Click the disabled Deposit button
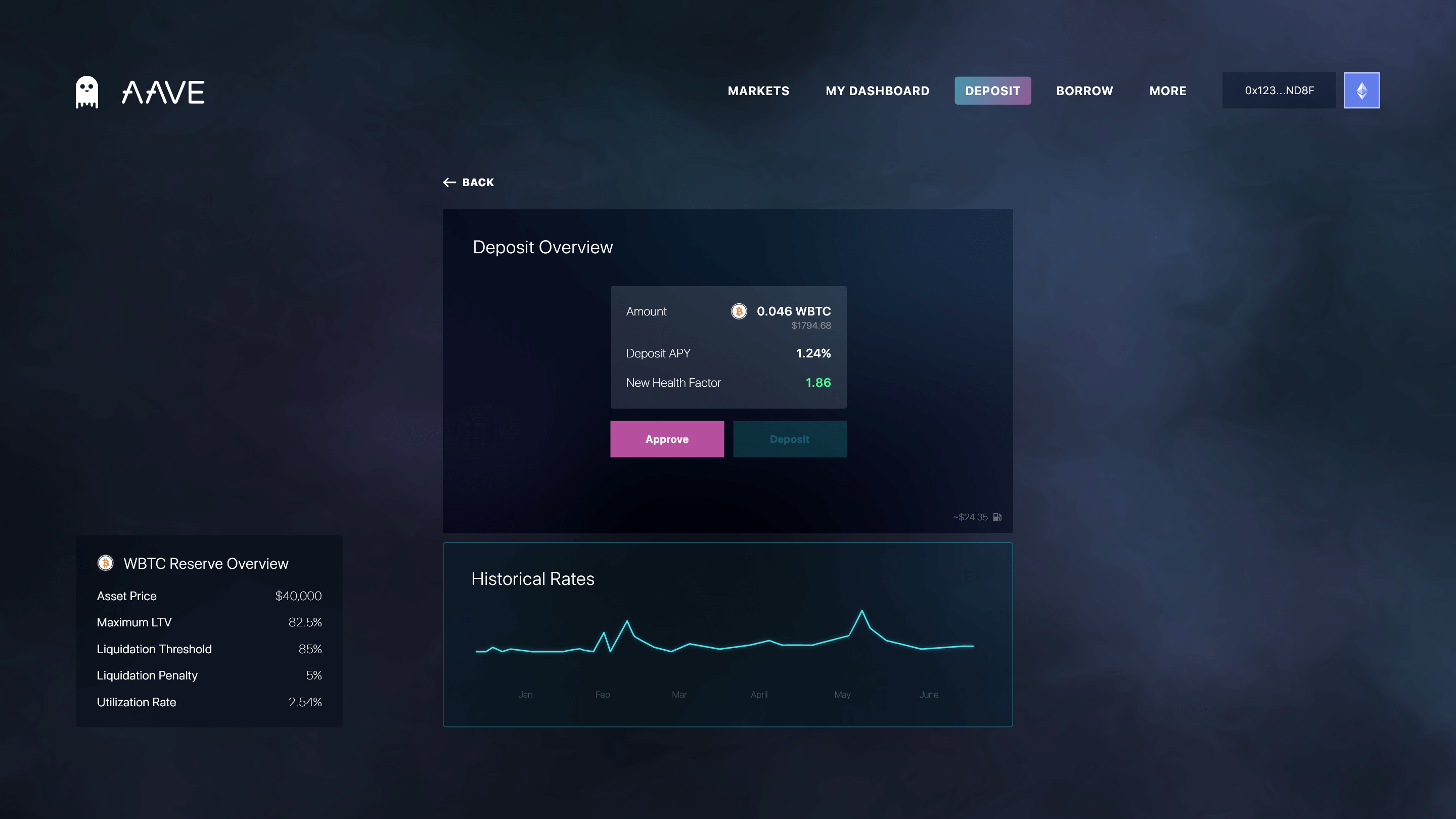Screen dimensions: 1456x819 click(x=790, y=439)
